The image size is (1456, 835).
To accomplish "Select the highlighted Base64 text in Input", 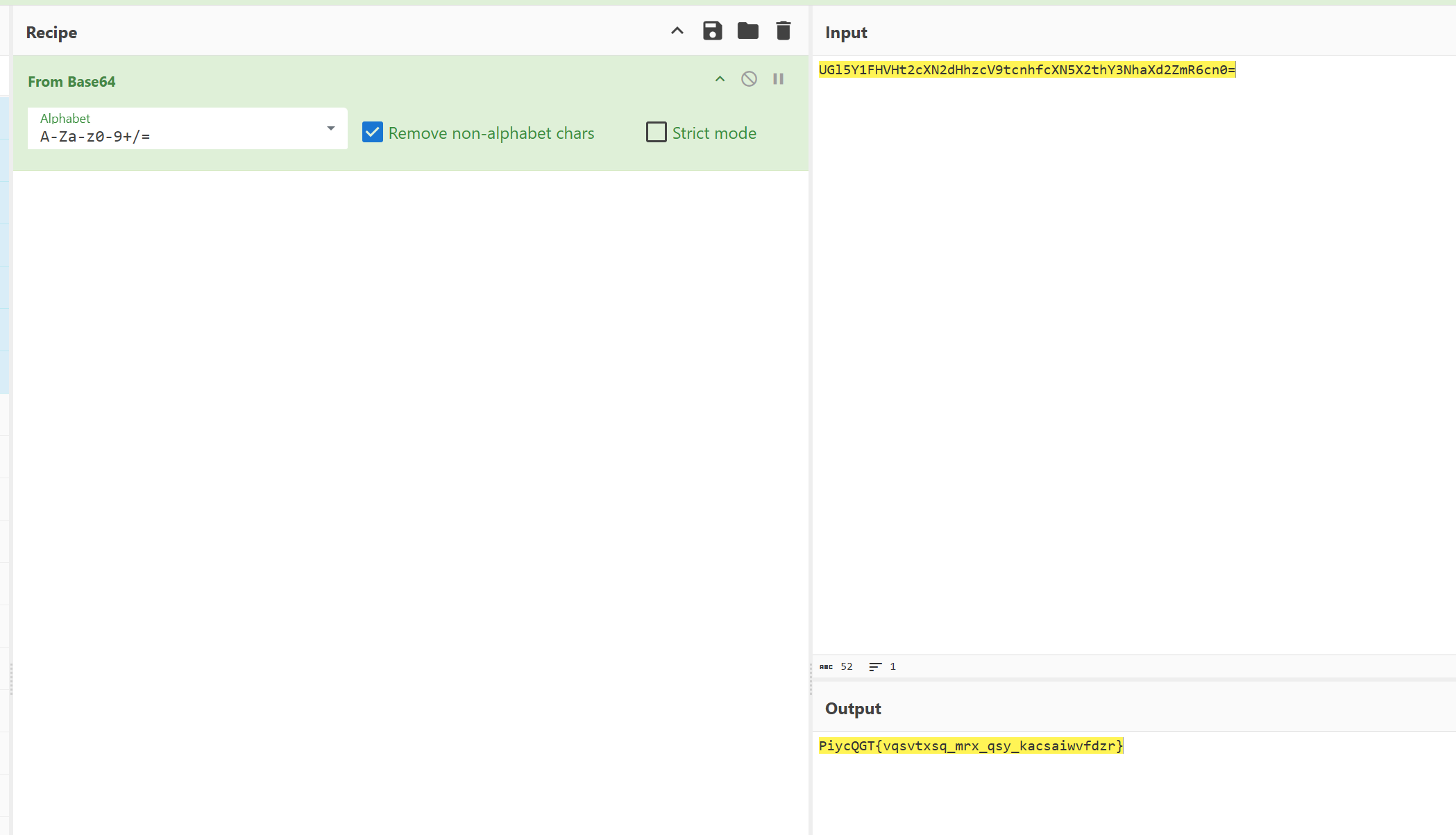I will 1026,69.
